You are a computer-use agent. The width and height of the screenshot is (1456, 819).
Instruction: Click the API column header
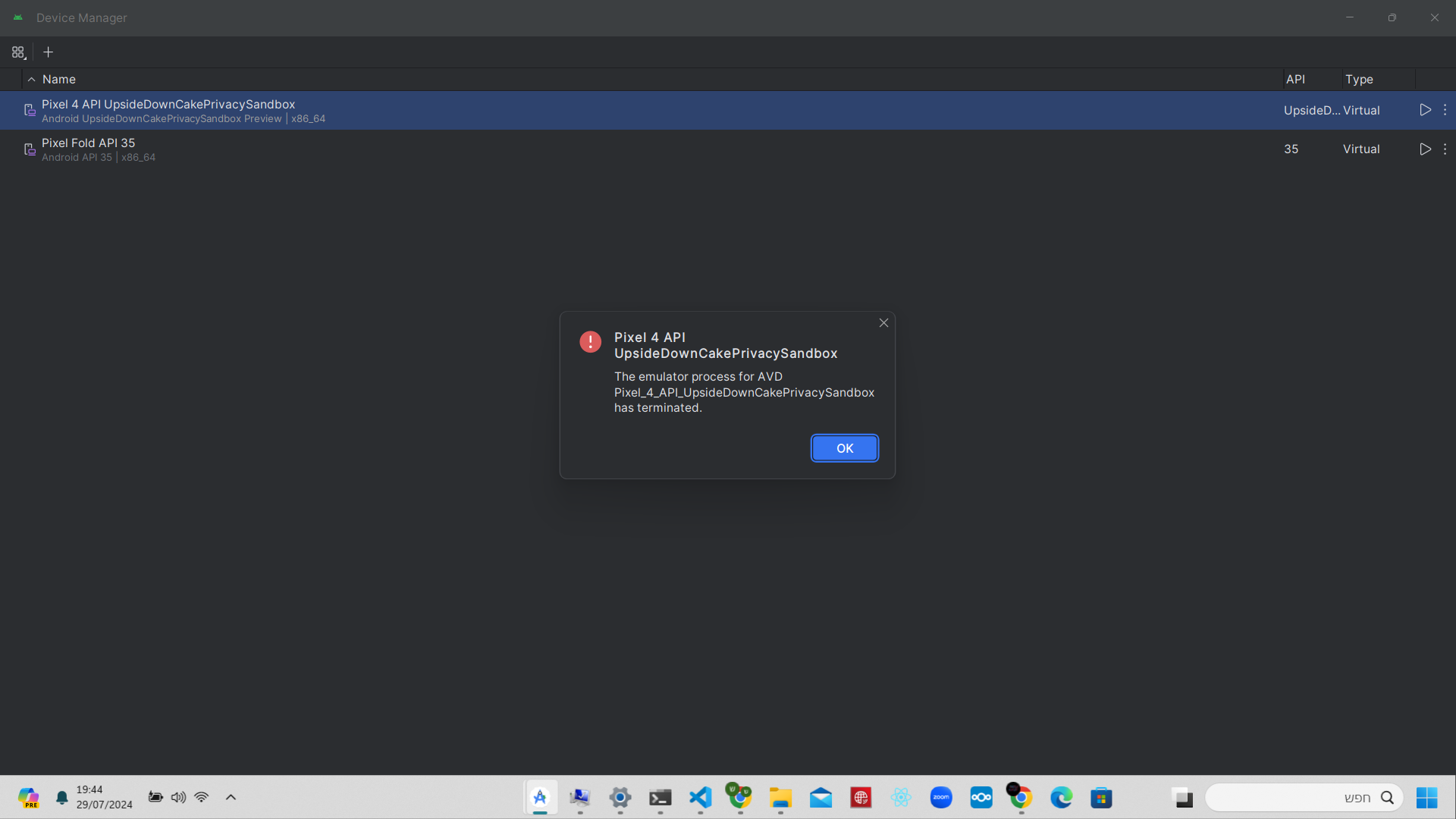coord(1295,80)
